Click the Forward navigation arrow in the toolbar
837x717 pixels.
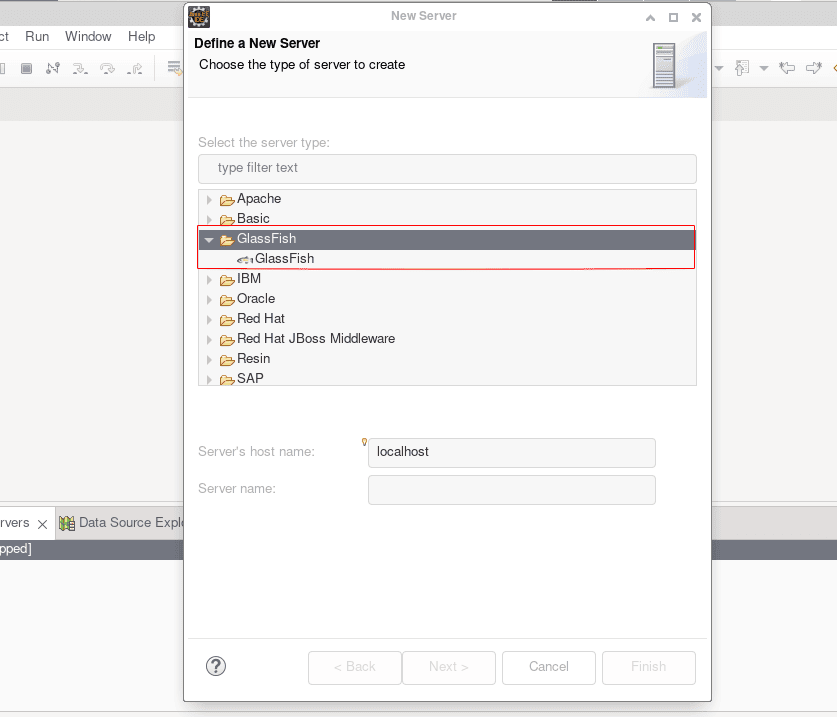point(815,68)
